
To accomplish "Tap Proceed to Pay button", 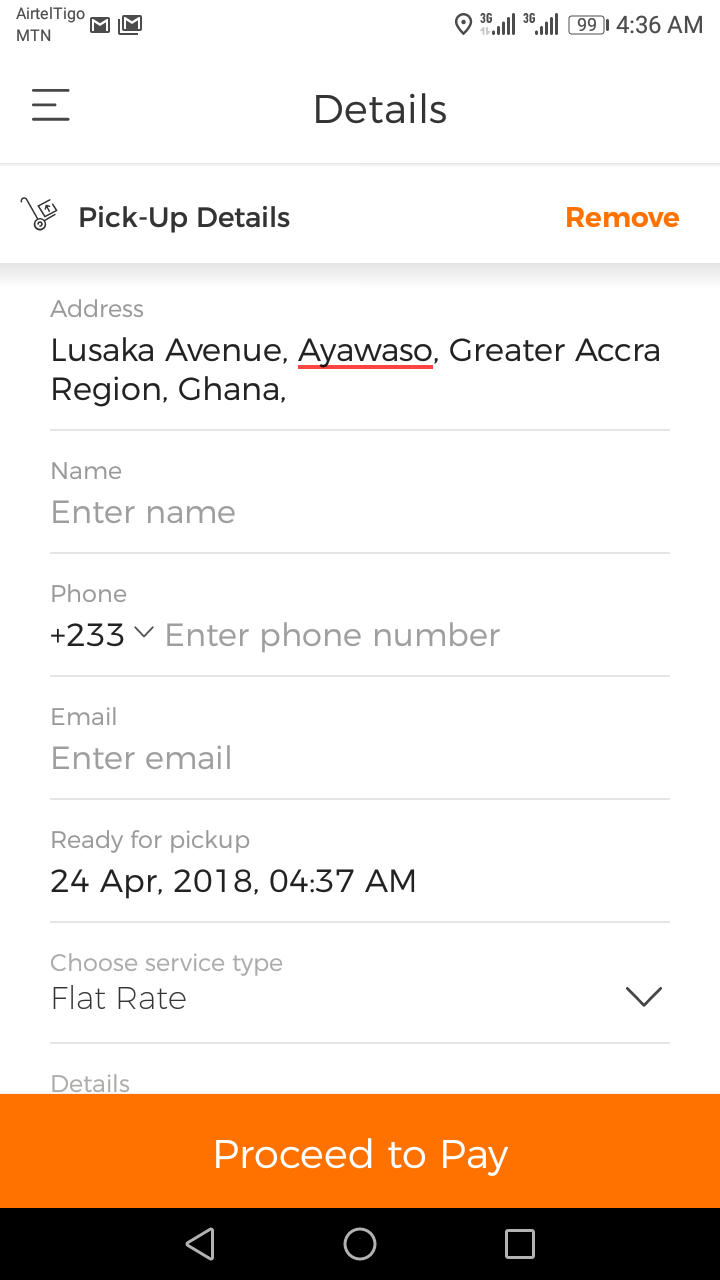I will tap(360, 1153).
